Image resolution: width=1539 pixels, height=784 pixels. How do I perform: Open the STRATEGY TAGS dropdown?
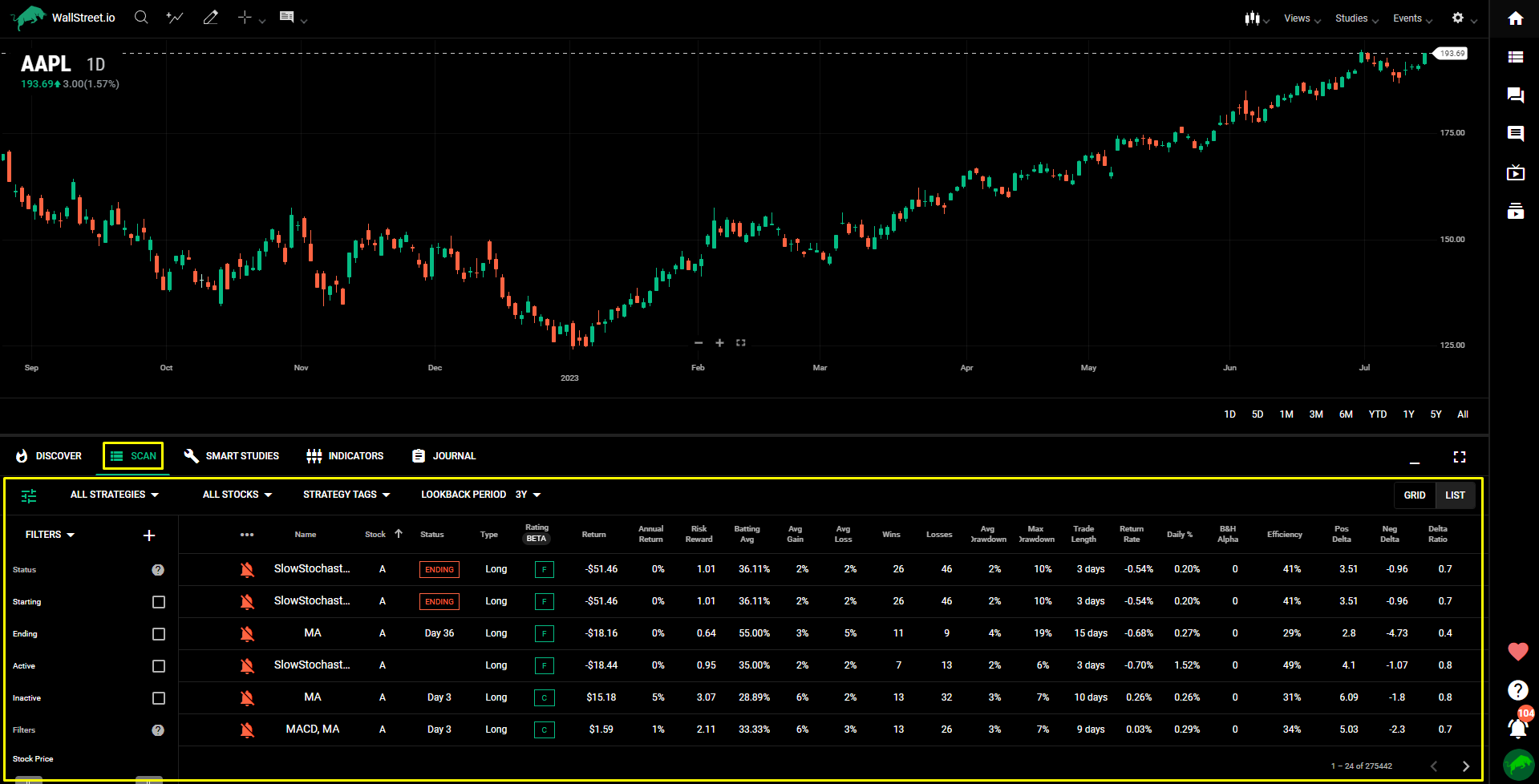coord(346,495)
